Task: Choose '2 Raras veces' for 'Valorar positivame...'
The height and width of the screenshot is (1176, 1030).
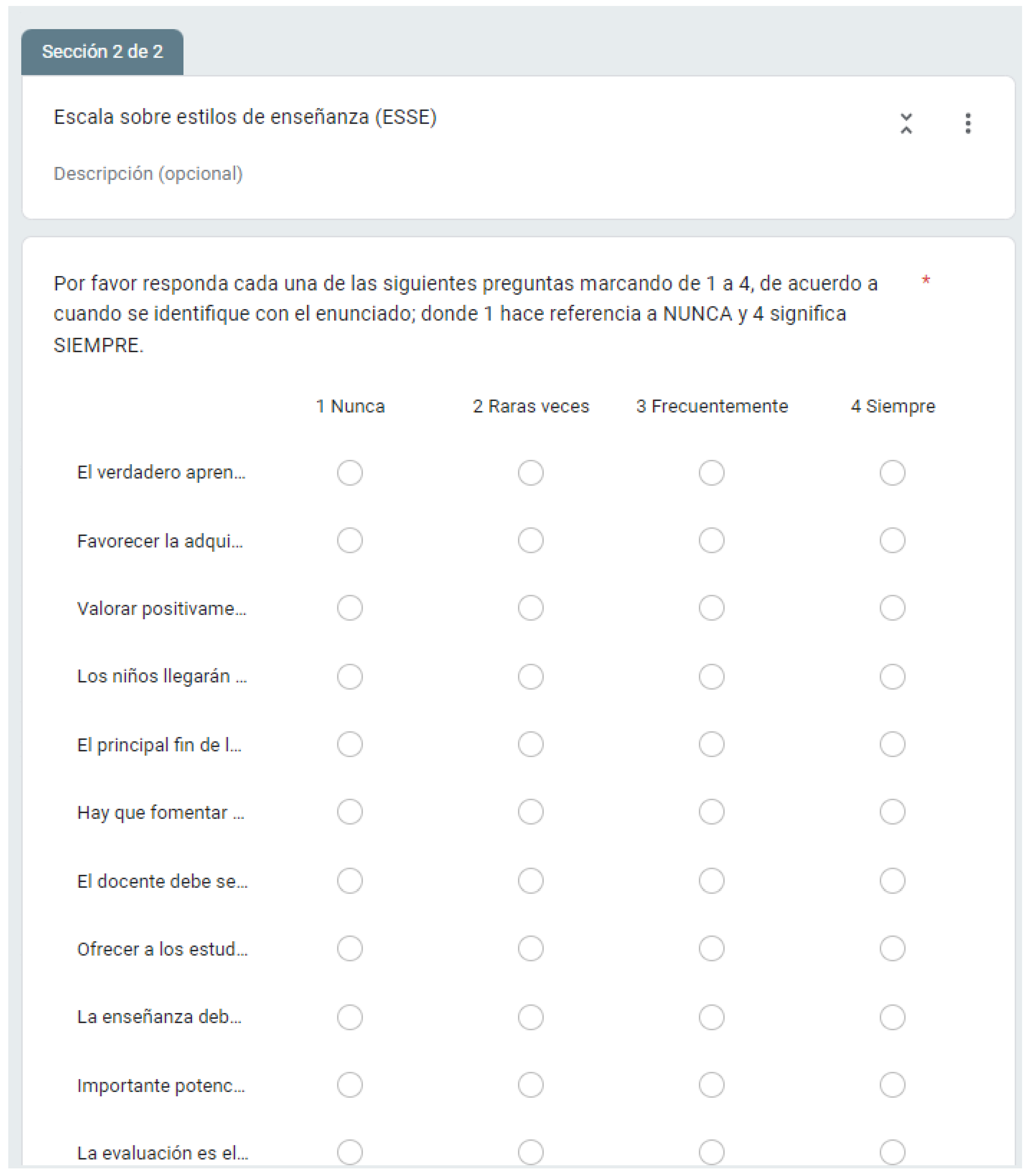Action: pyautogui.click(x=531, y=608)
